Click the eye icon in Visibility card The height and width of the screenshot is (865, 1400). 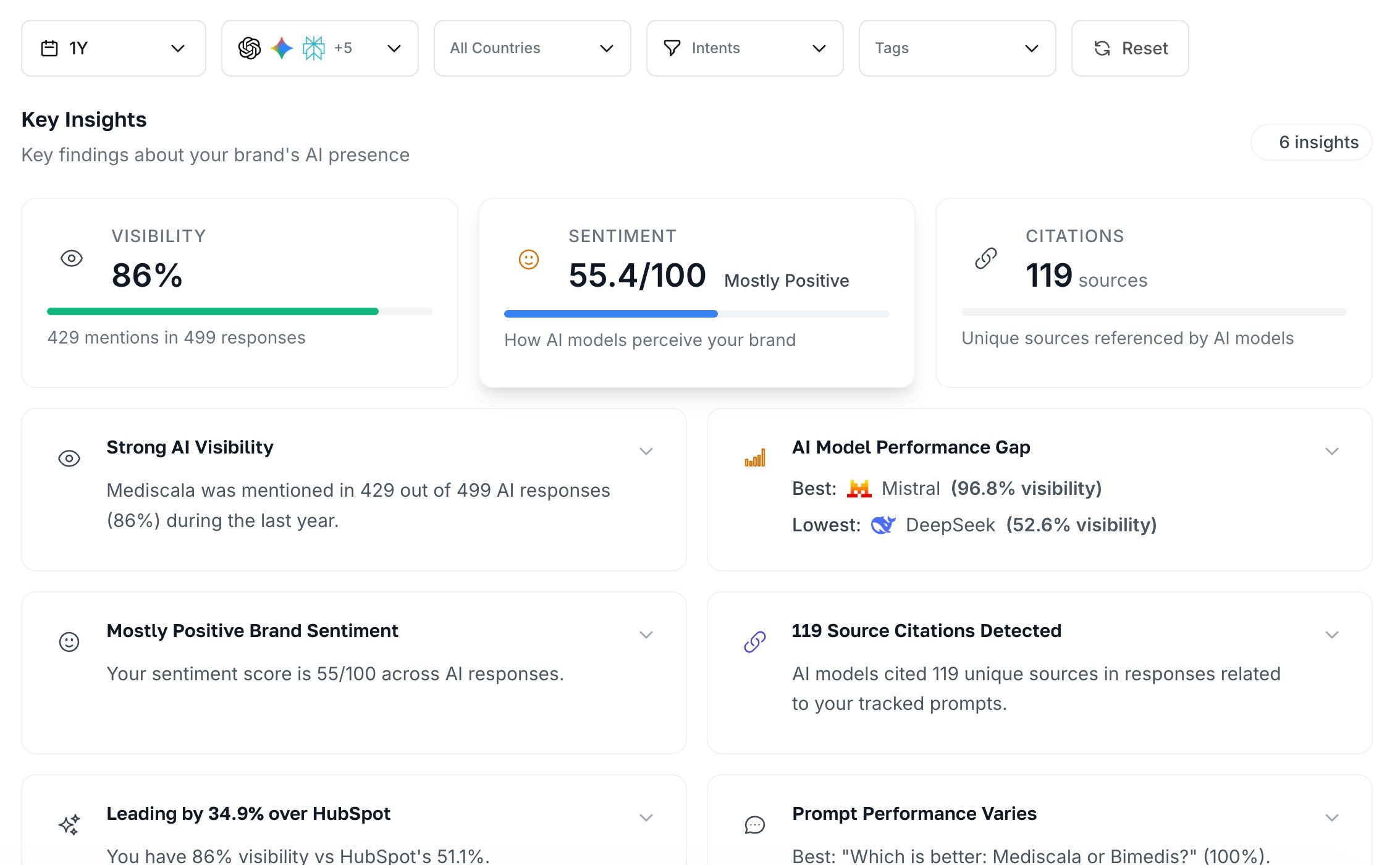click(x=72, y=258)
